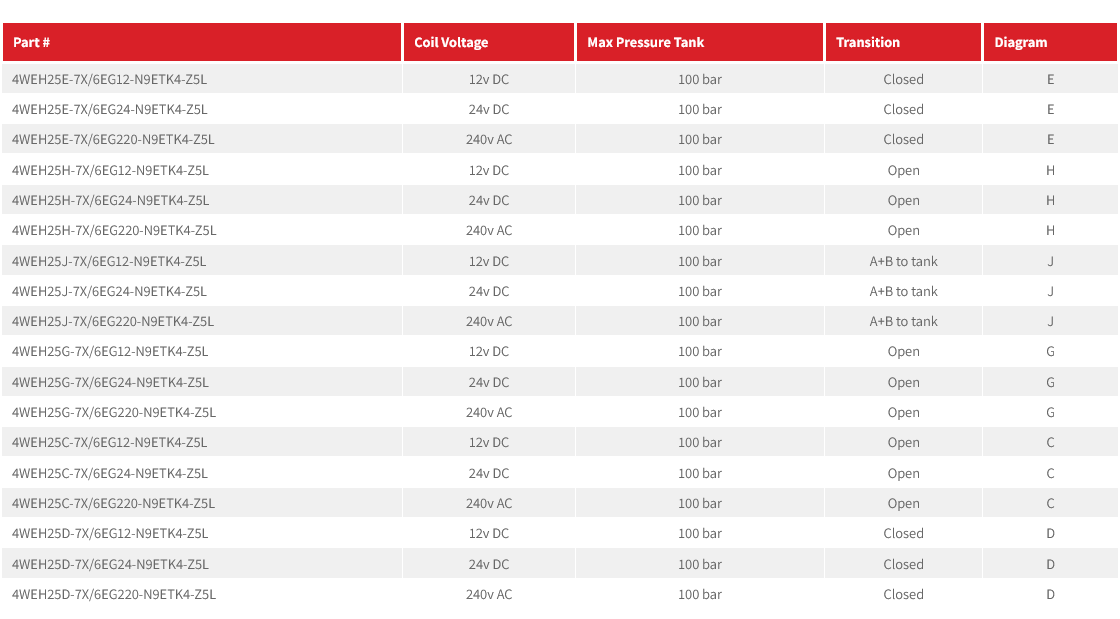This screenshot has width=1120, height=619.
Task: Click A+B to tank for 4WEH25J-7X/6EG24
Action: pyautogui.click(x=903, y=291)
